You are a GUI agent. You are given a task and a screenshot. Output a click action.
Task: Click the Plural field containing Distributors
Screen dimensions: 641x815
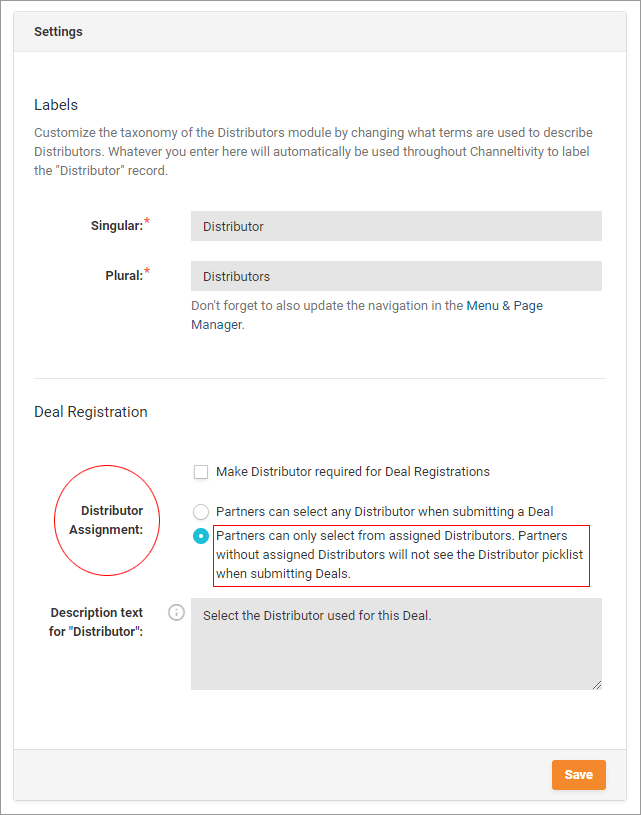click(396, 276)
